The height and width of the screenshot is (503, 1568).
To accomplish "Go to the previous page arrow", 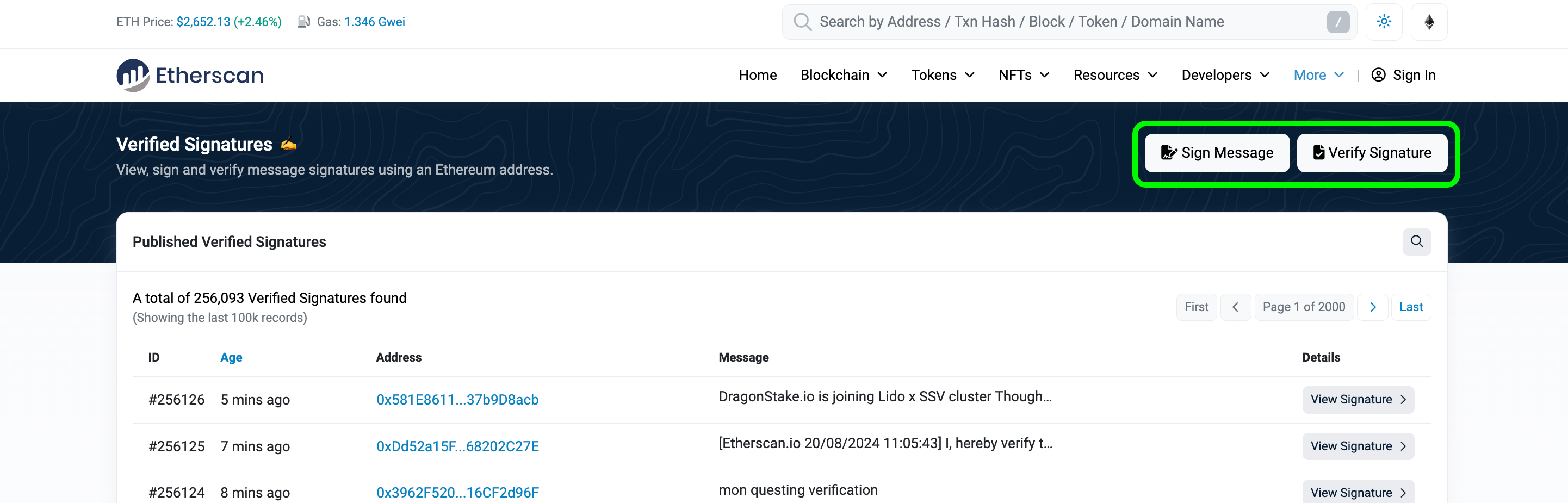I will click(1235, 307).
